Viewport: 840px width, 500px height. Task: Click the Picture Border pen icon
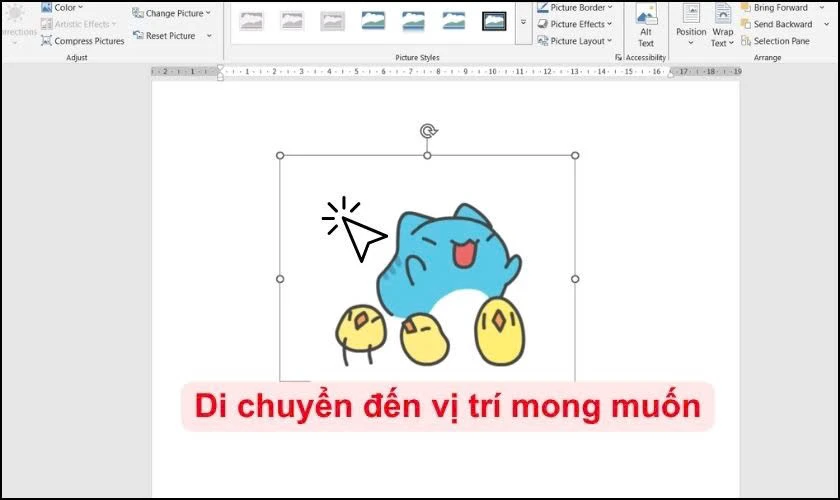pyautogui.click(x=543, y=8)
